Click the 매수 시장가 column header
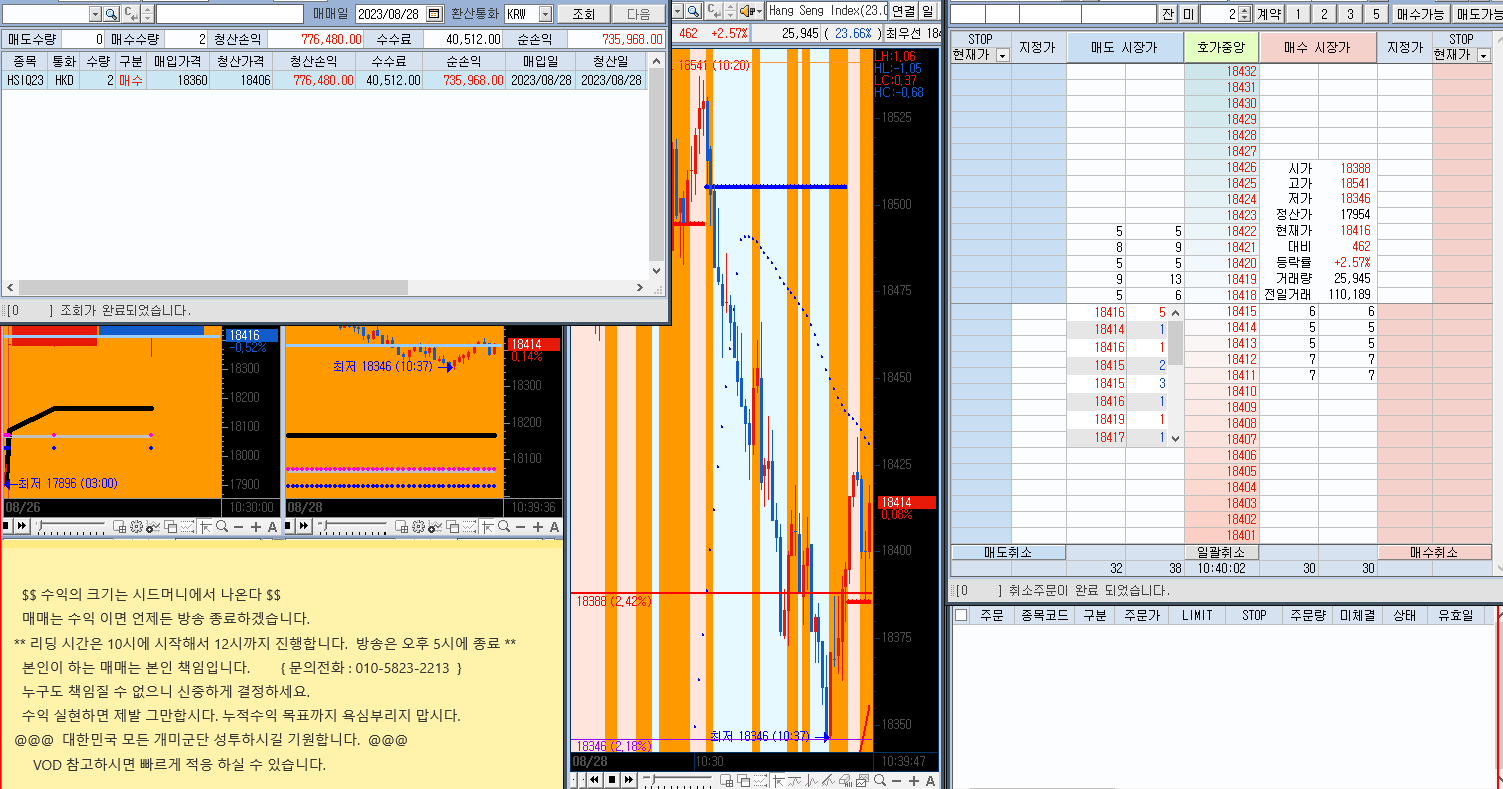 pyautogui.click(x=1318, y=47)
